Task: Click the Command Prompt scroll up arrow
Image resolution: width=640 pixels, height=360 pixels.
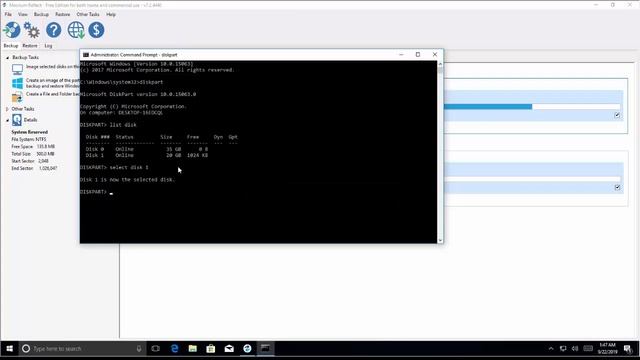Action: coord(440,64)
